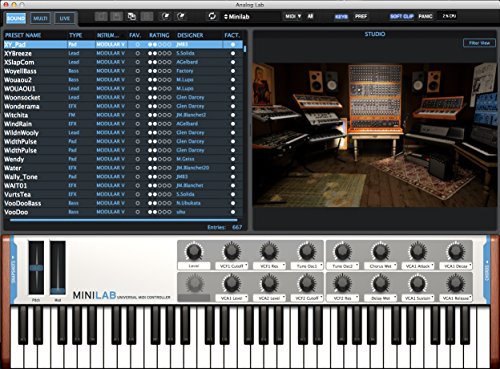Click the VCA2 Level knob
The height and width of the screenshot is (369, 500).
click(x=269, y=284)
